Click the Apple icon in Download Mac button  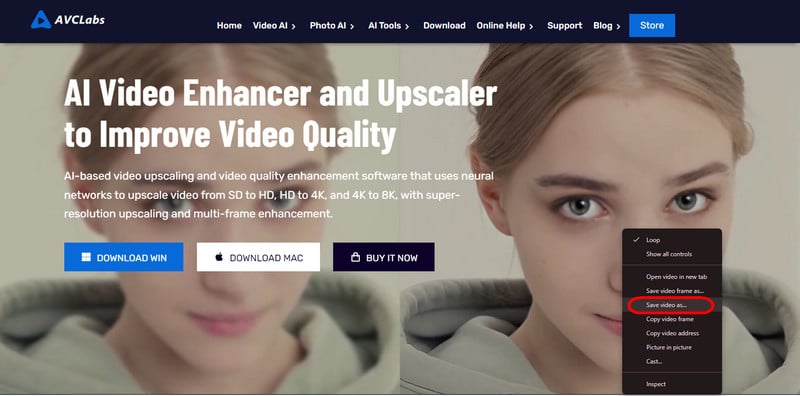(219, 257)
